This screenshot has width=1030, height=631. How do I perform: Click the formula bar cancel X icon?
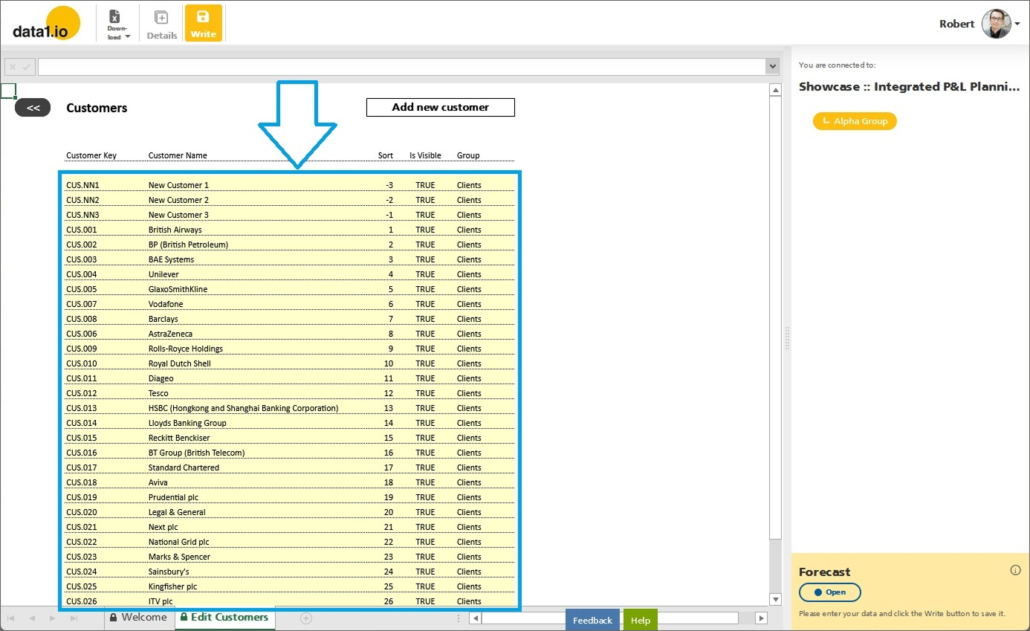tap(12, 67)
